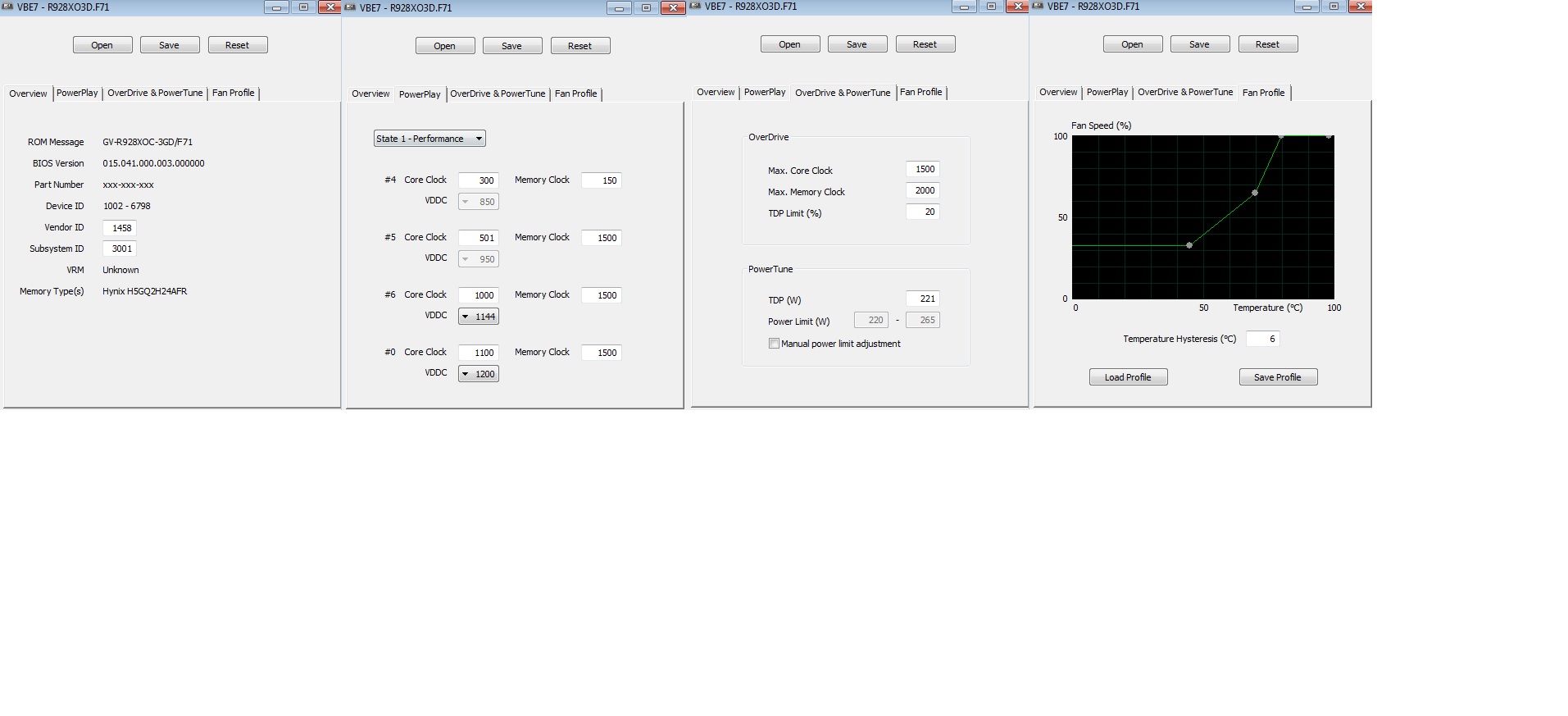Click Save in the Fan Profile window

(x=1200, y=44)
